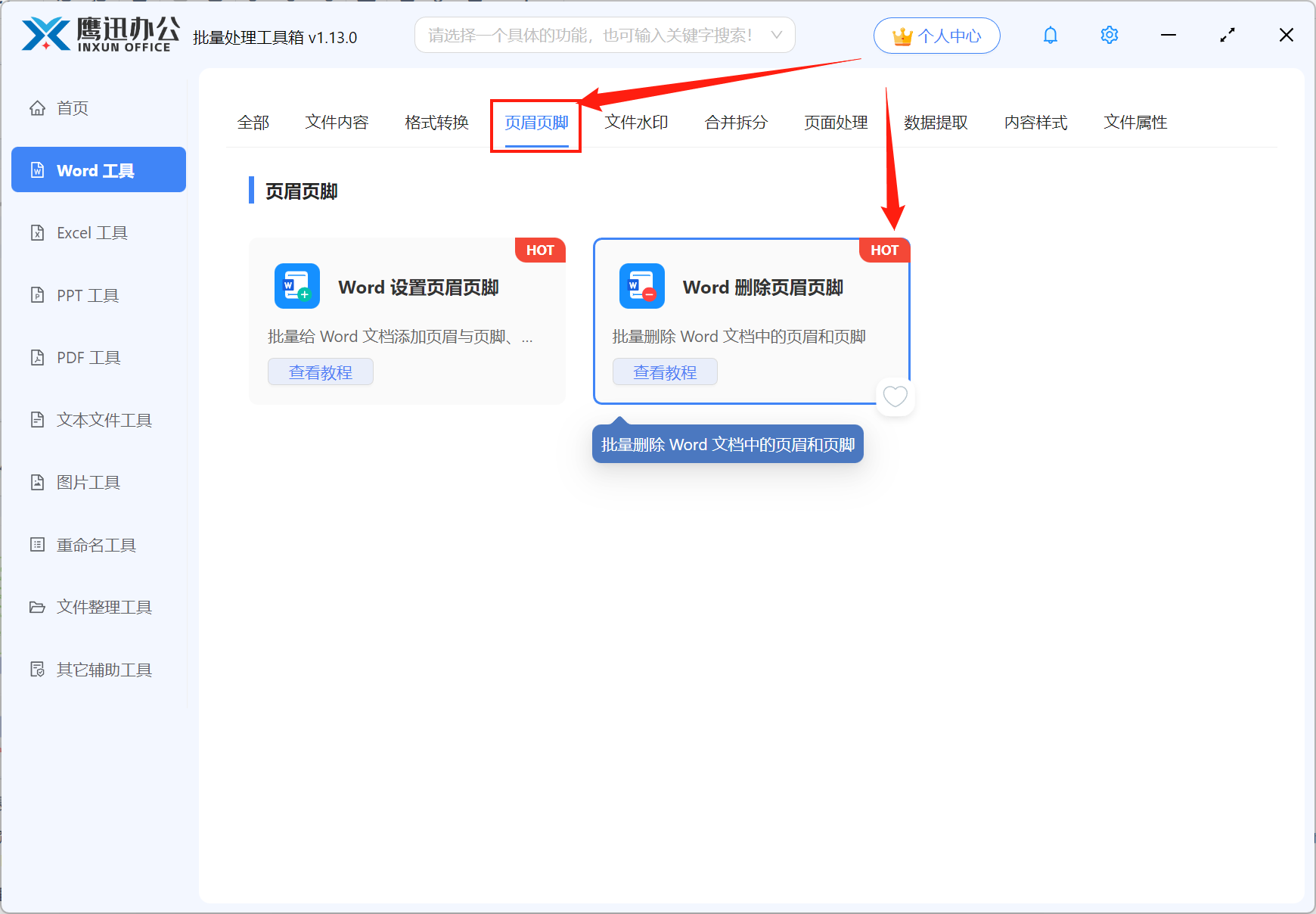Image resolution: width=1316 pixels, height=914 pixels.
Task: Open the PPT 工具 section
Action: pyautogui.click(x=87, y=295)
